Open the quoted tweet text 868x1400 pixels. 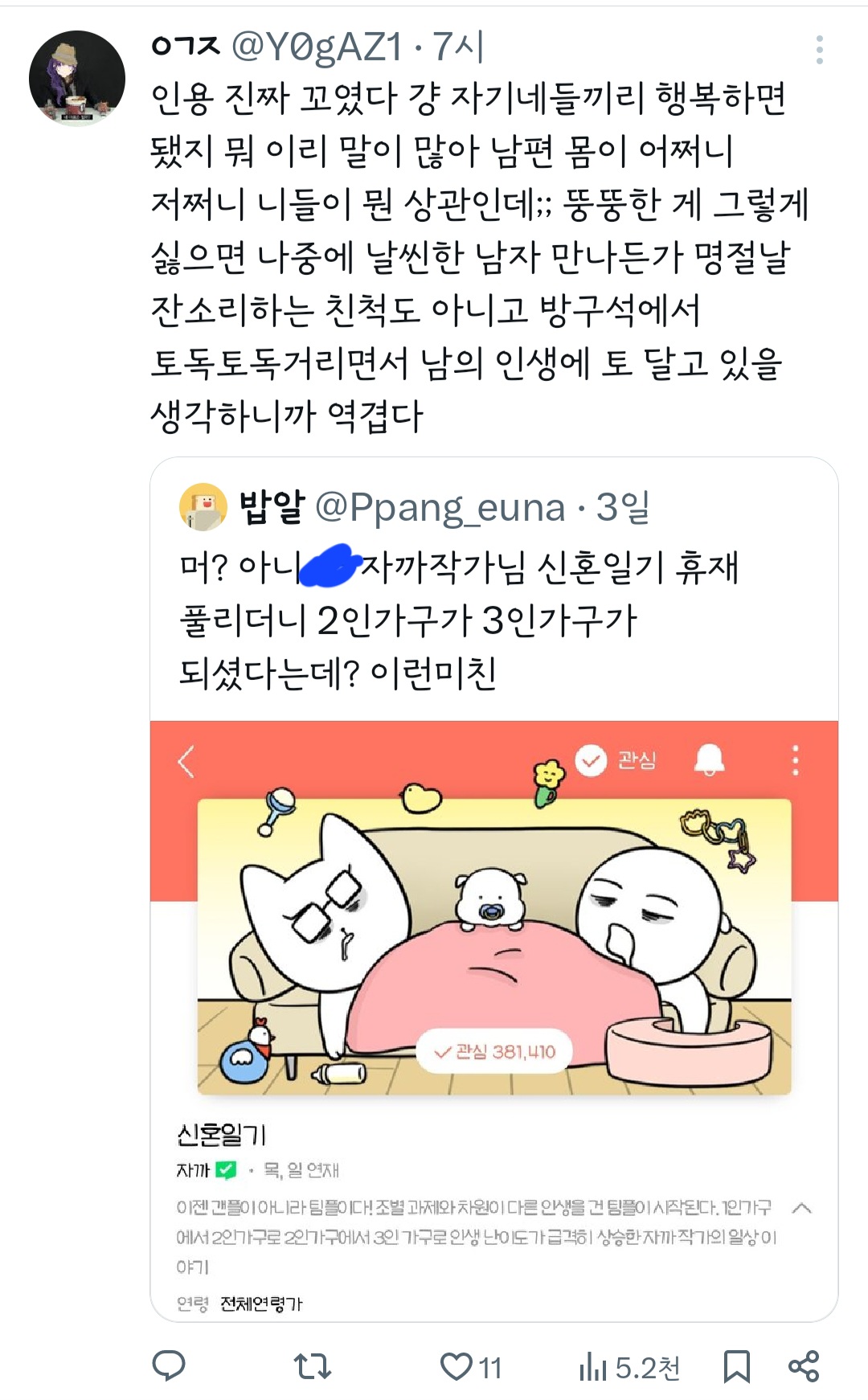click(x=458, y=620)
